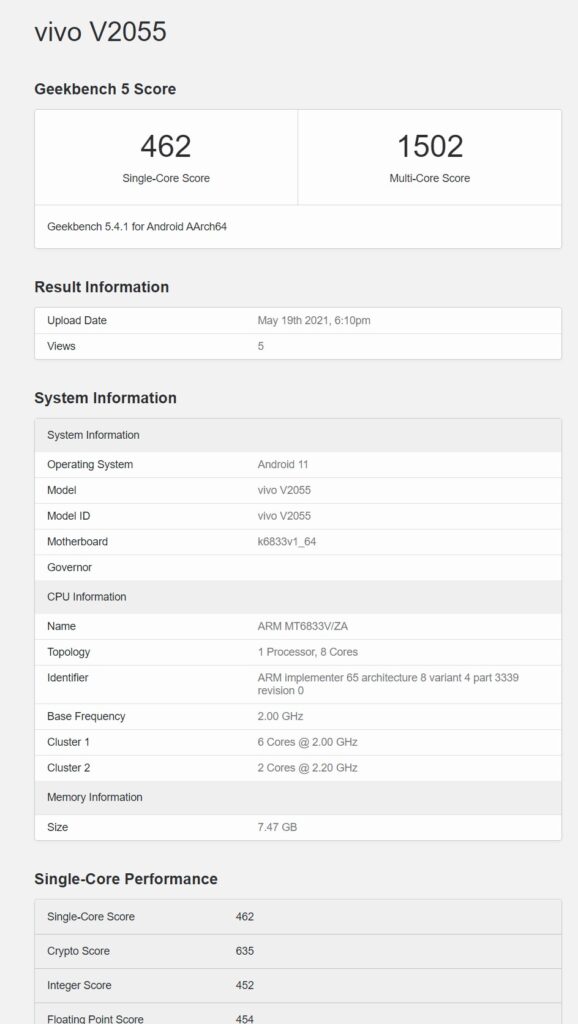The width and height of the screenshot is (578, 1024).
Task: Click the 'Topology' row label
Action: [x=69, y=652]
